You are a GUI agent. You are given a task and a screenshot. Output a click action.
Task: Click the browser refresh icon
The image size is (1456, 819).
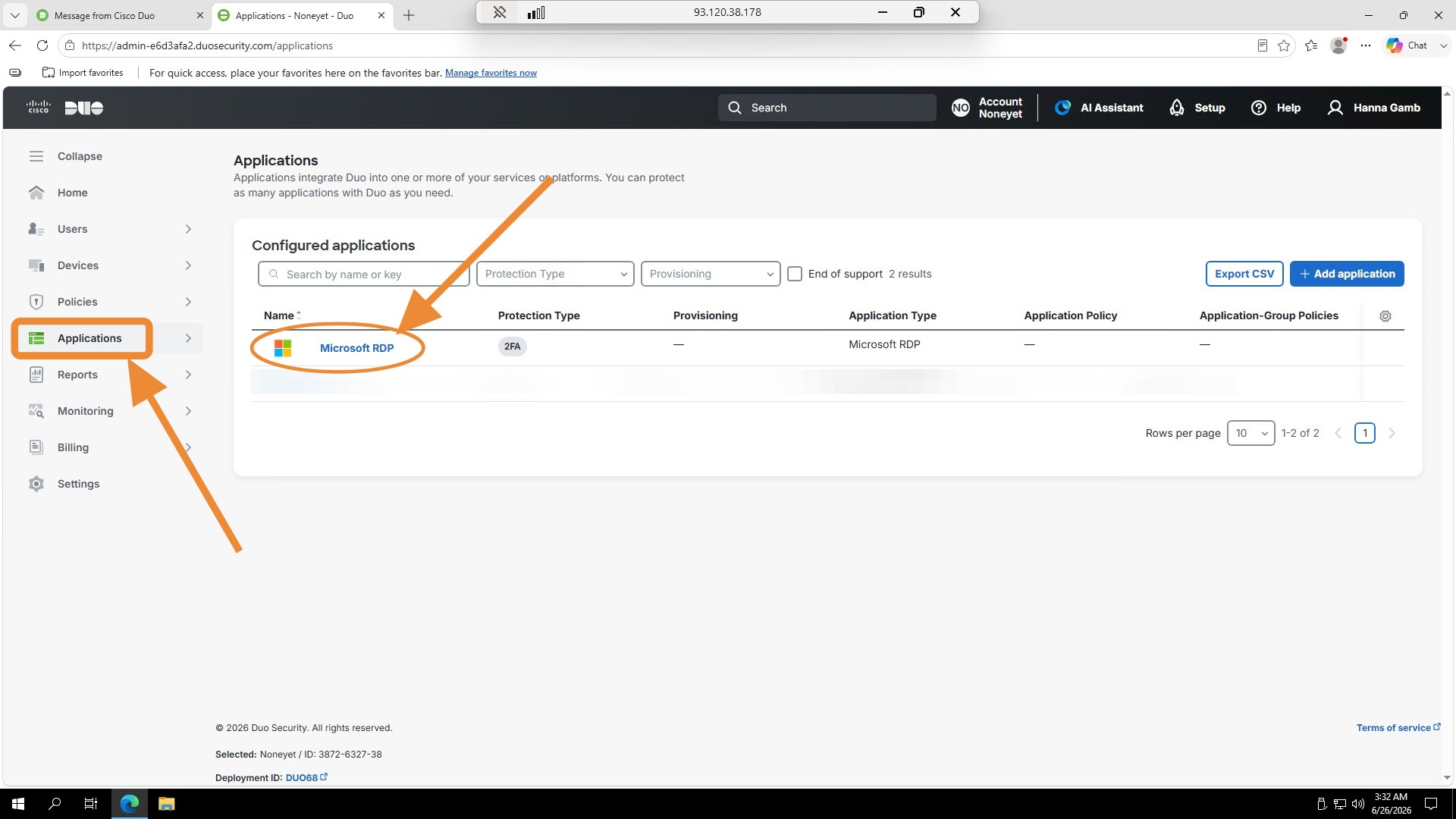(42, 45)
